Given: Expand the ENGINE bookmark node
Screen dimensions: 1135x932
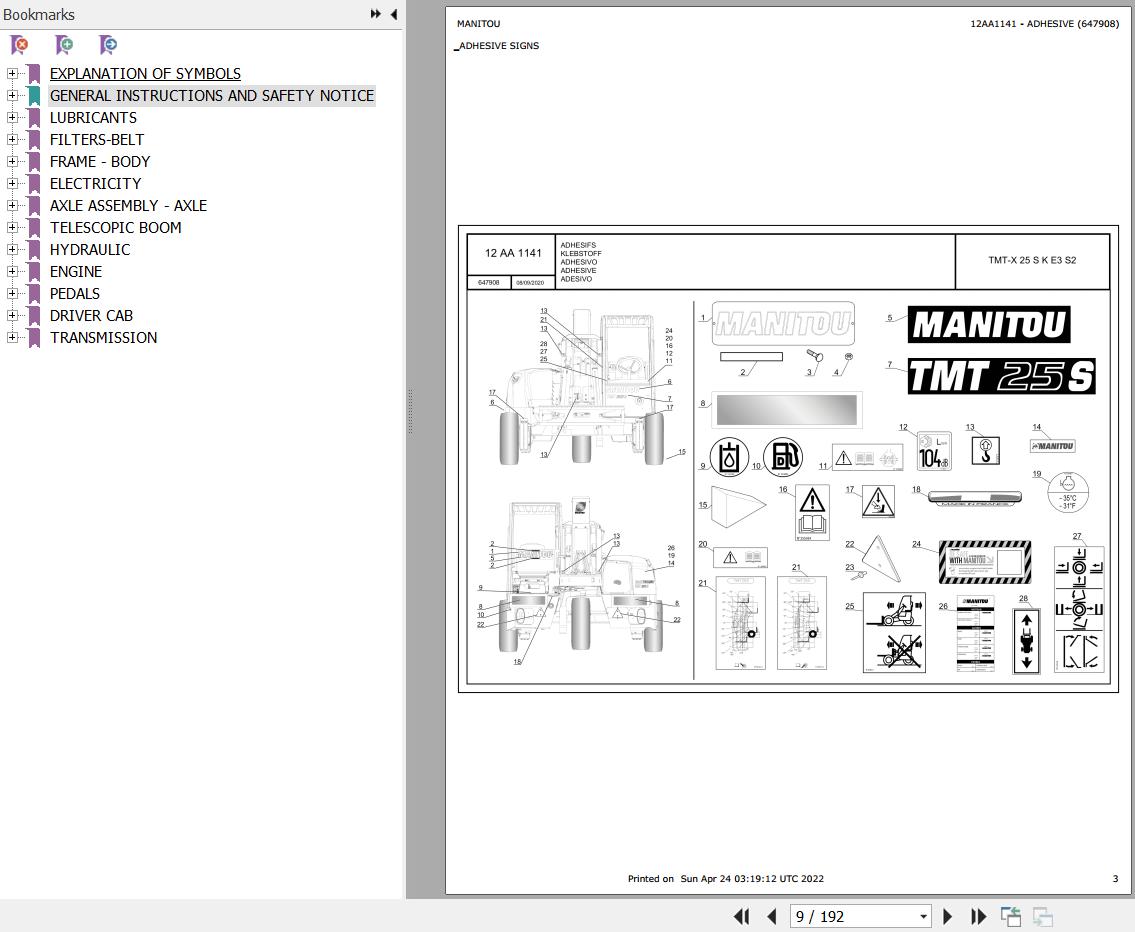Looking at the screenshot, I should 12,271.
